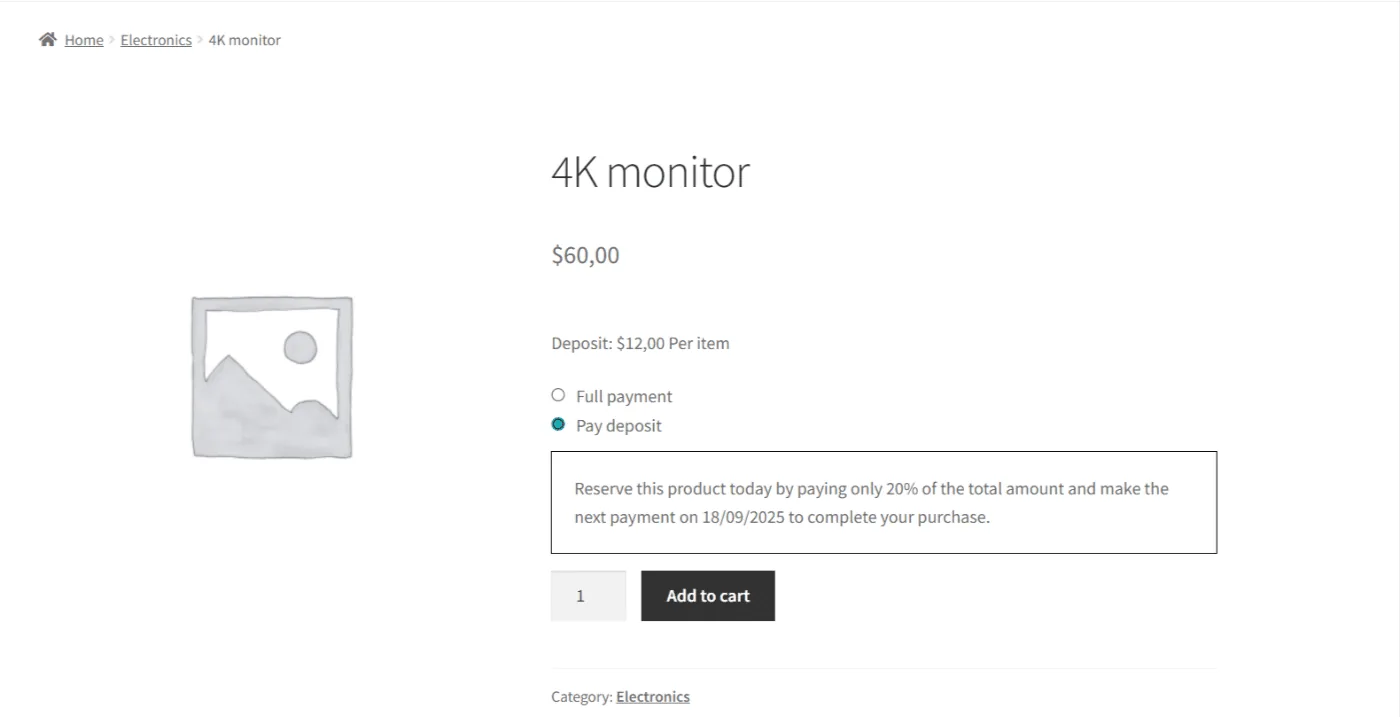Viewport: 1400px width, 717px height.
Task: Click the "Pay deposit" option label
Action: (x=619, y=425)
